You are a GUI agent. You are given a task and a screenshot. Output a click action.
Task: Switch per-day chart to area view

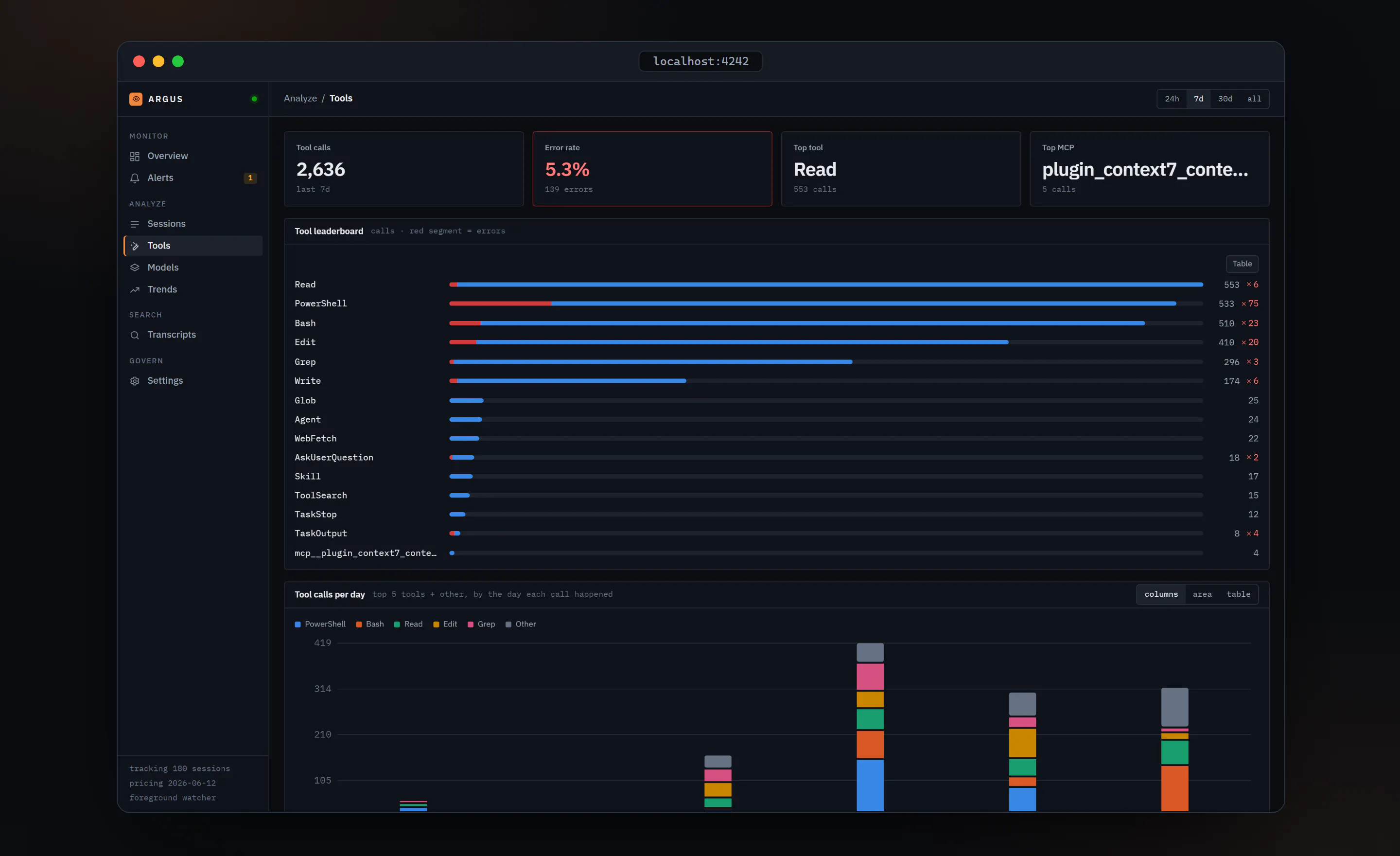click(x=1202, y=594)
